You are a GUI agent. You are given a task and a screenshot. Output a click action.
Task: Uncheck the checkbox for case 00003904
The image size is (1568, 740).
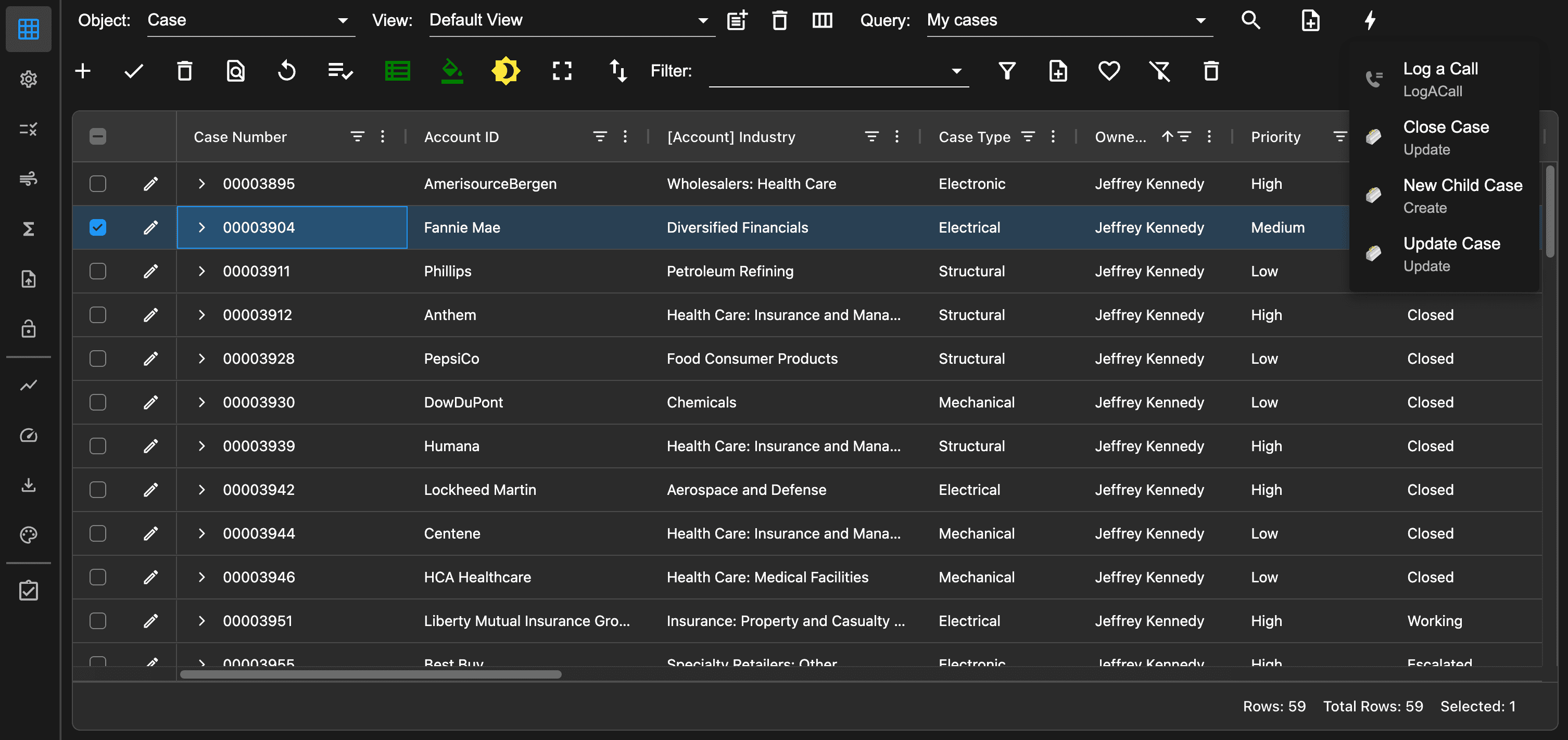pos(97,227)
